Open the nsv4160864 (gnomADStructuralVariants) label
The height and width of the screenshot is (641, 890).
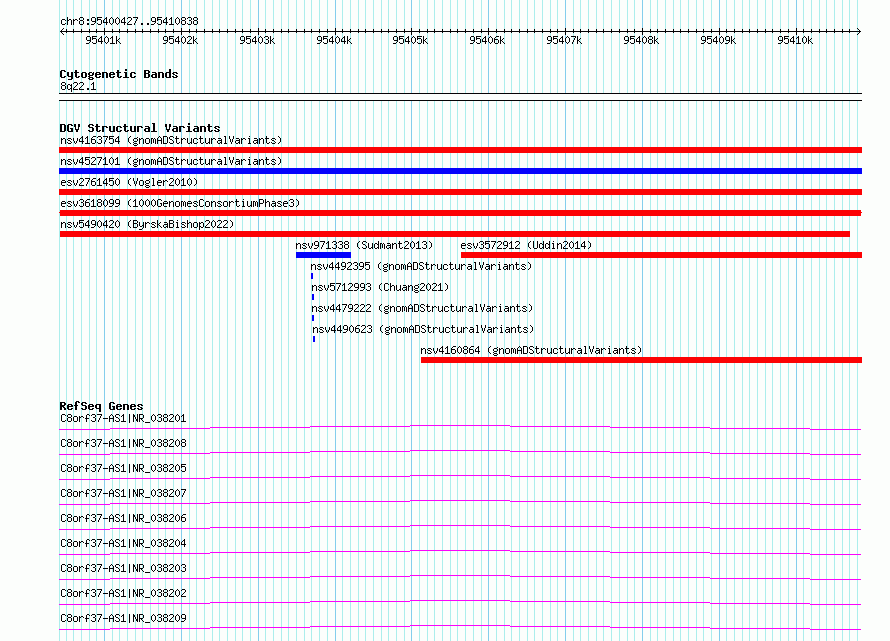531,350
